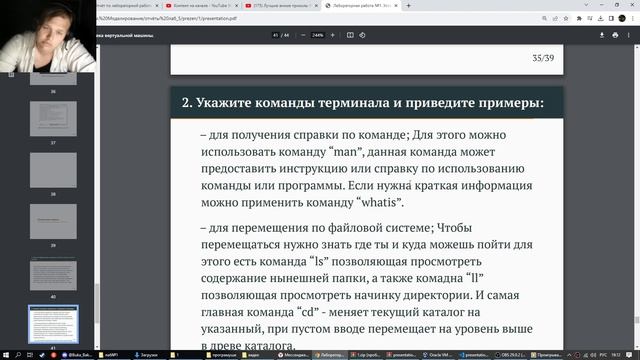640x360 pixels.
Task: Show hidden tray icons chevron
Action: pyautogui.click(x=569, y=355)
